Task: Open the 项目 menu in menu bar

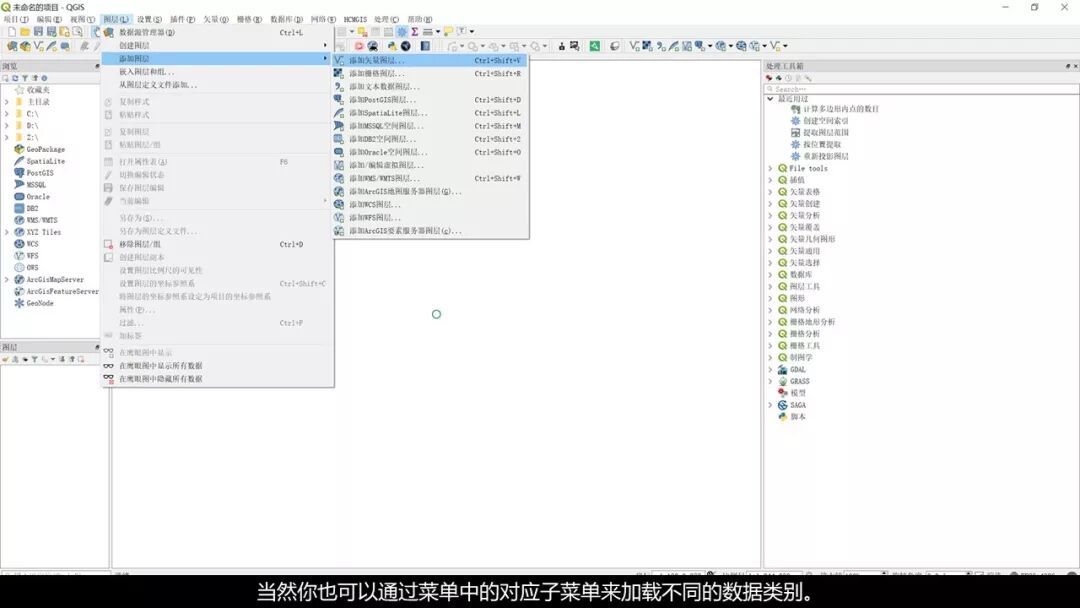Action: click(x=16, y=19)
